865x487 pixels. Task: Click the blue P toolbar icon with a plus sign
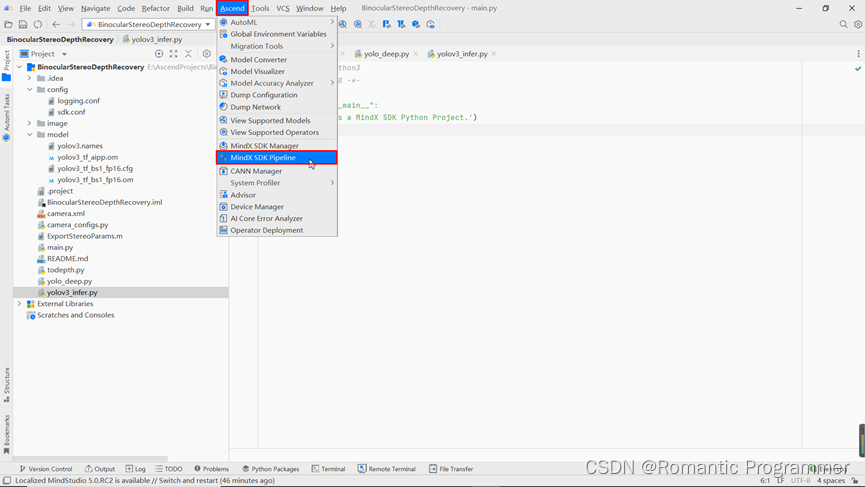[386, 24]
